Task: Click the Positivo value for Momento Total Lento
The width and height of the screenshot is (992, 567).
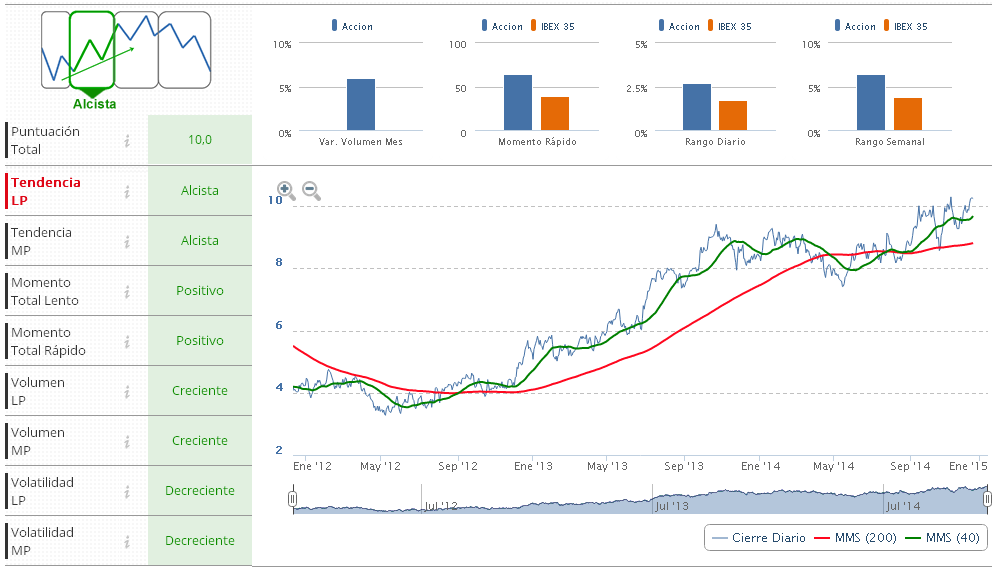Action: coord(200,291)
